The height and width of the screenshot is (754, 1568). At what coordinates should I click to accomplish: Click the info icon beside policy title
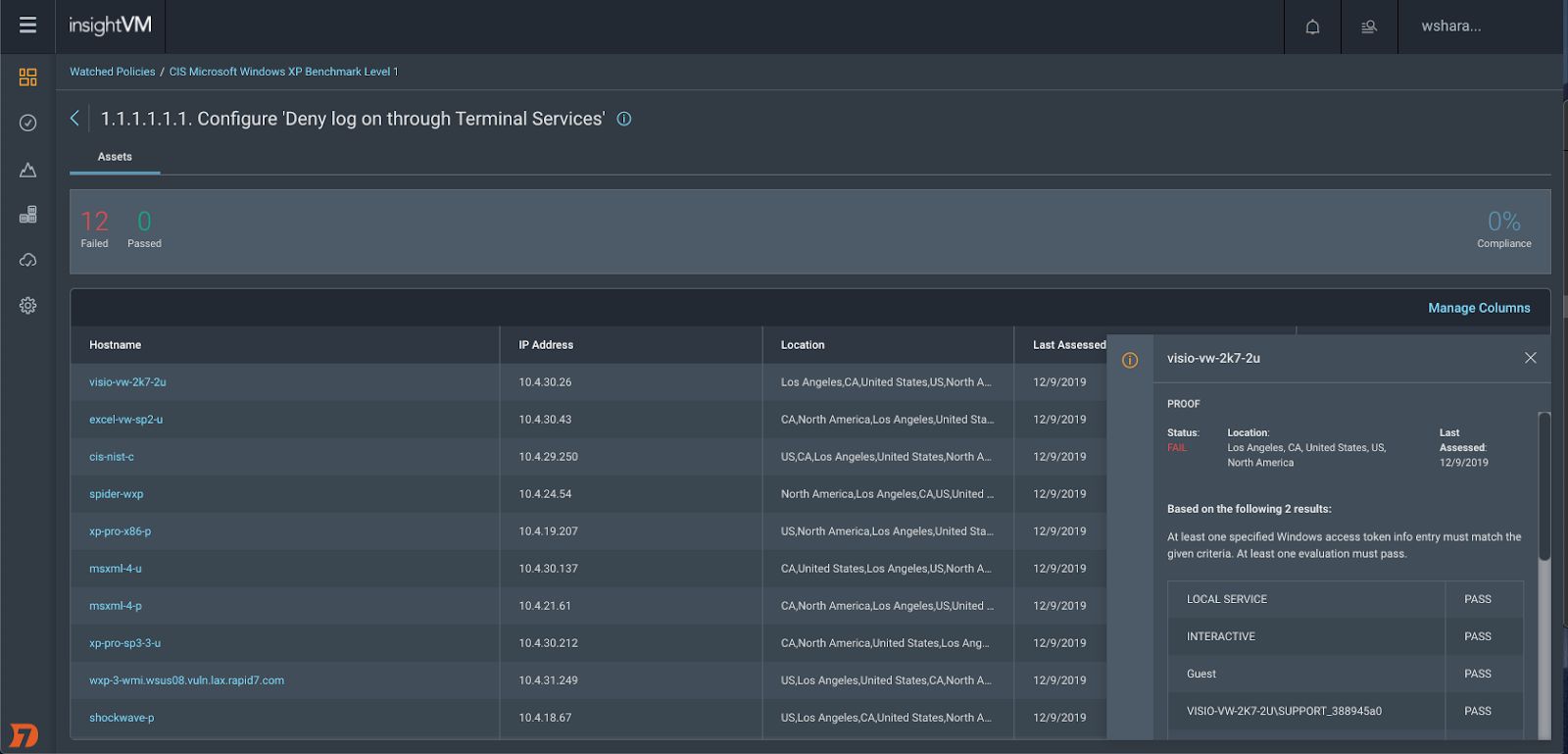(624, 119)
